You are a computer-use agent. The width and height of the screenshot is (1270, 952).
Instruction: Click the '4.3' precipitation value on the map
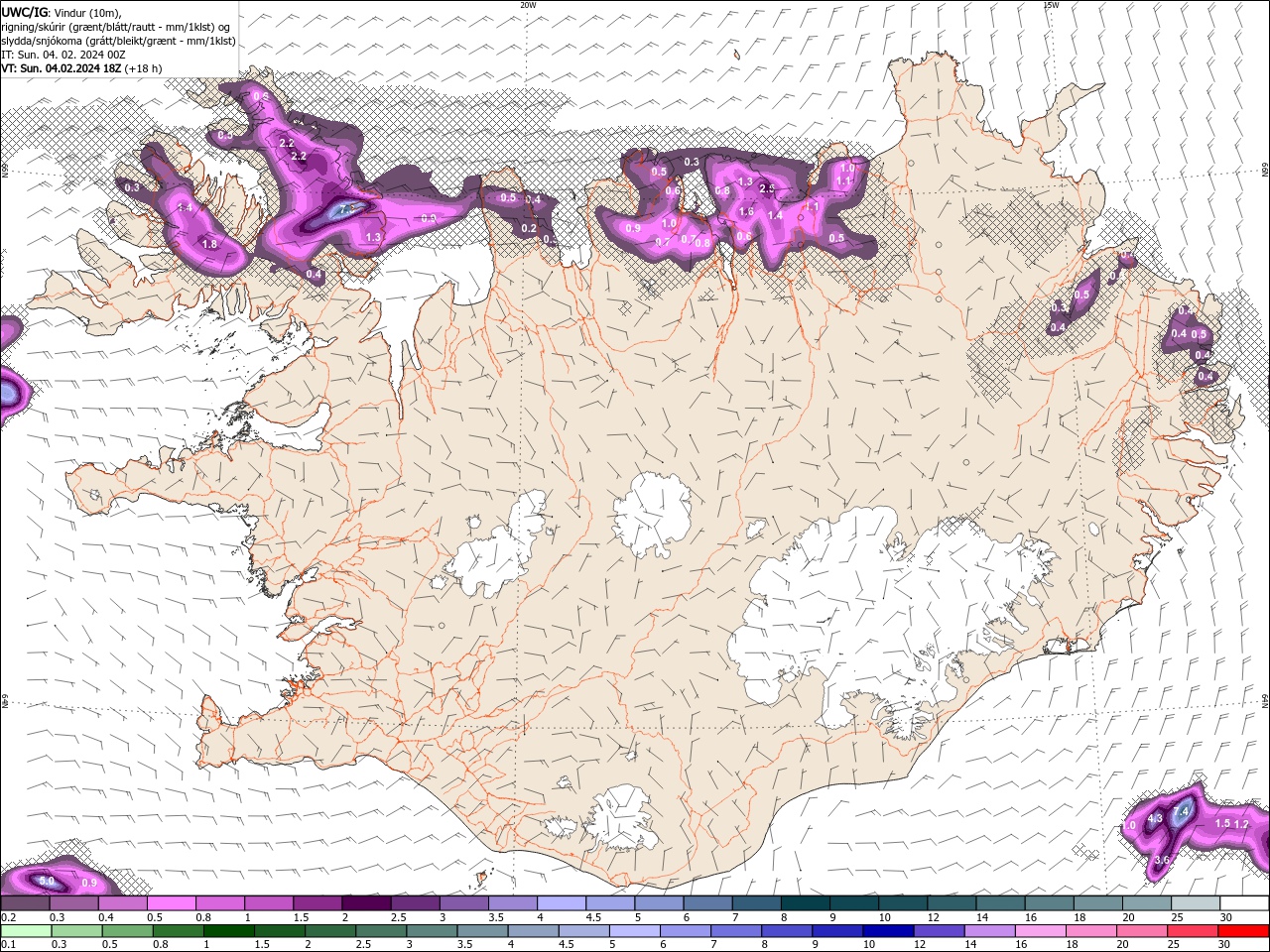point(1155,819)
